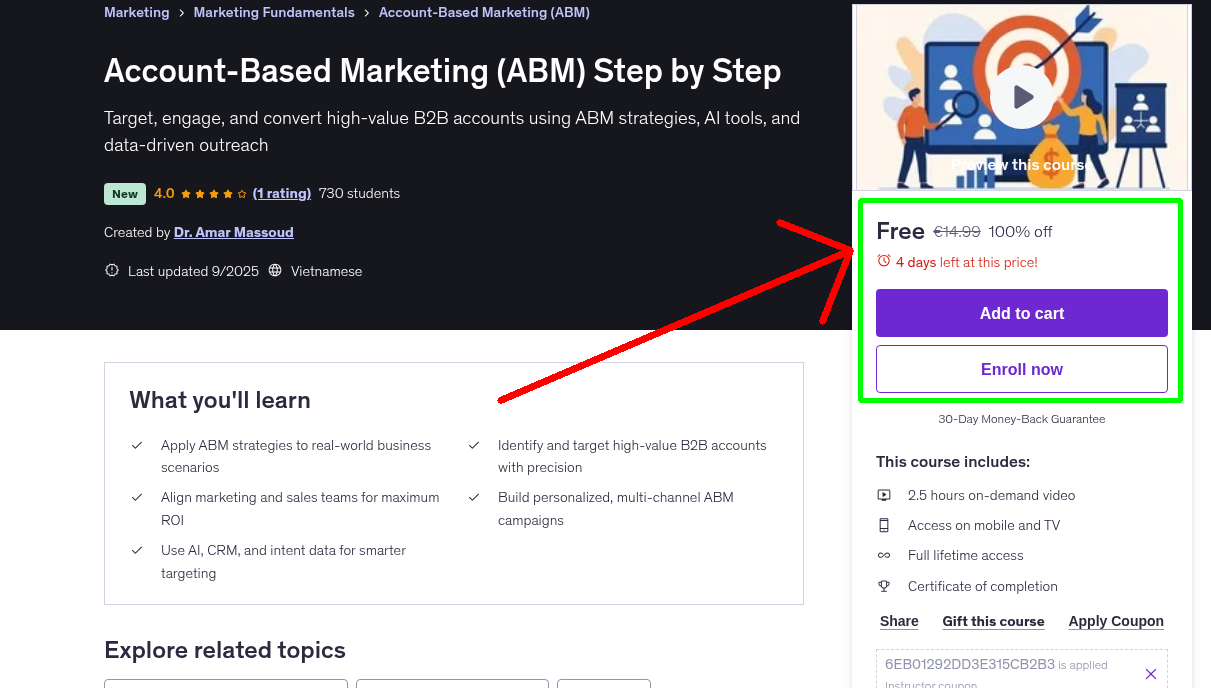Viewport: 1211px width, 688px height.
Task: View the course's 1 rating
Action: pos(282,193)
